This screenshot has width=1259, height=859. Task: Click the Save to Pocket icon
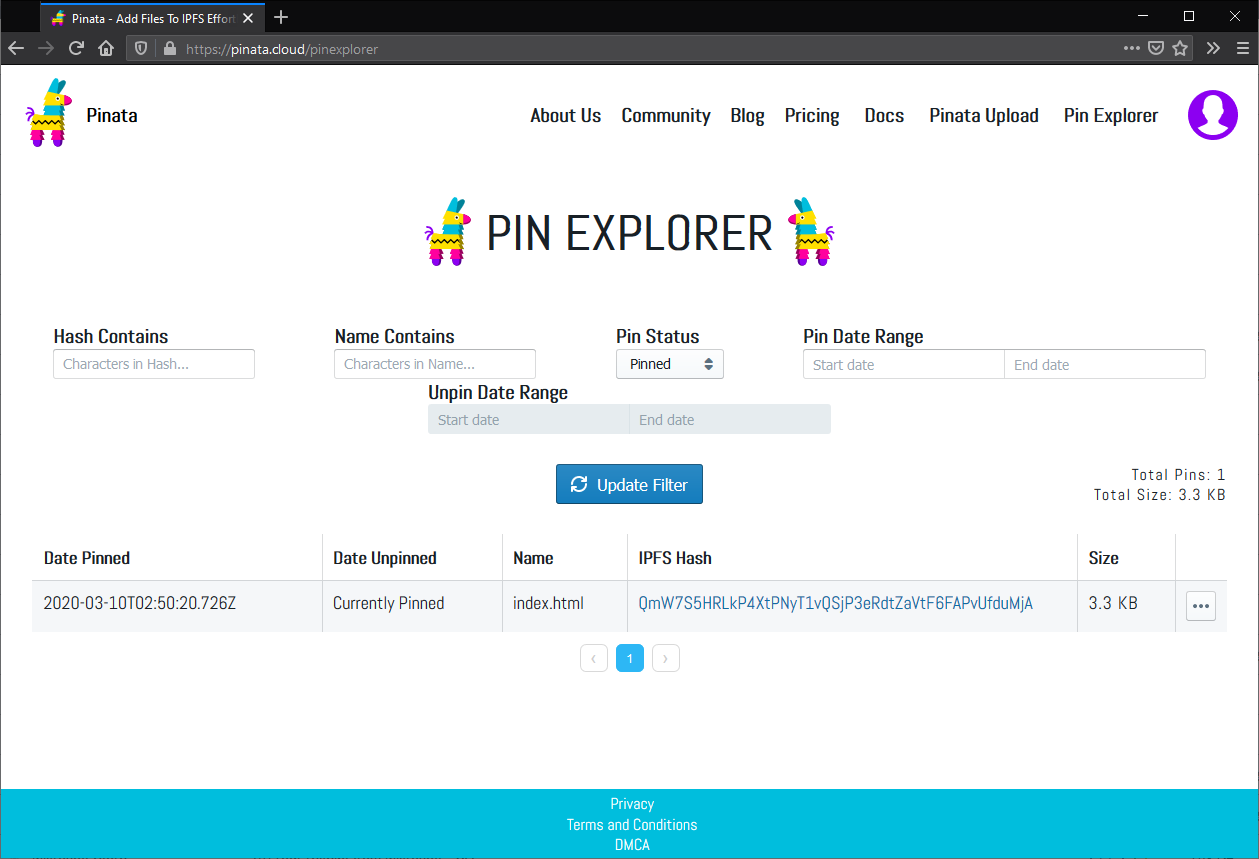(x=1156, y=48)
